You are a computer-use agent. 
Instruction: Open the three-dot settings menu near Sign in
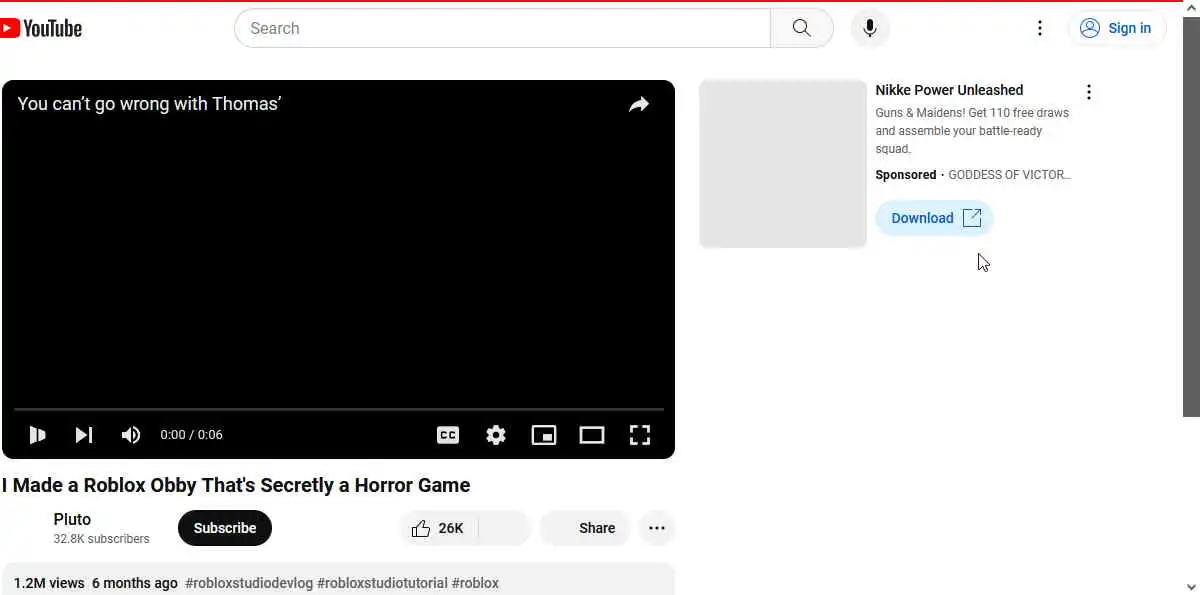click(1040, 28)
